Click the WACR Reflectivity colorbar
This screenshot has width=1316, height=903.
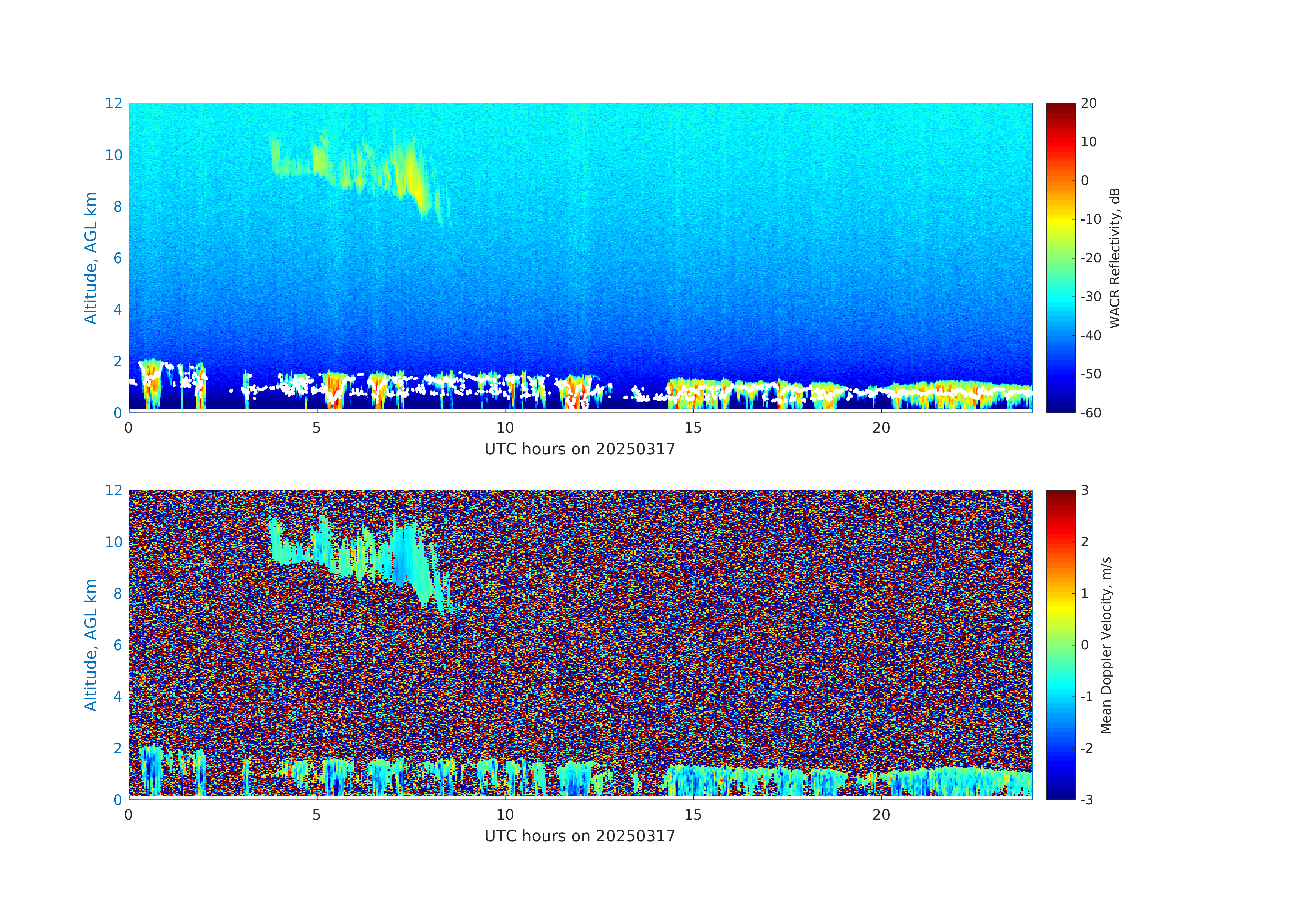(x=1060, y=258)
